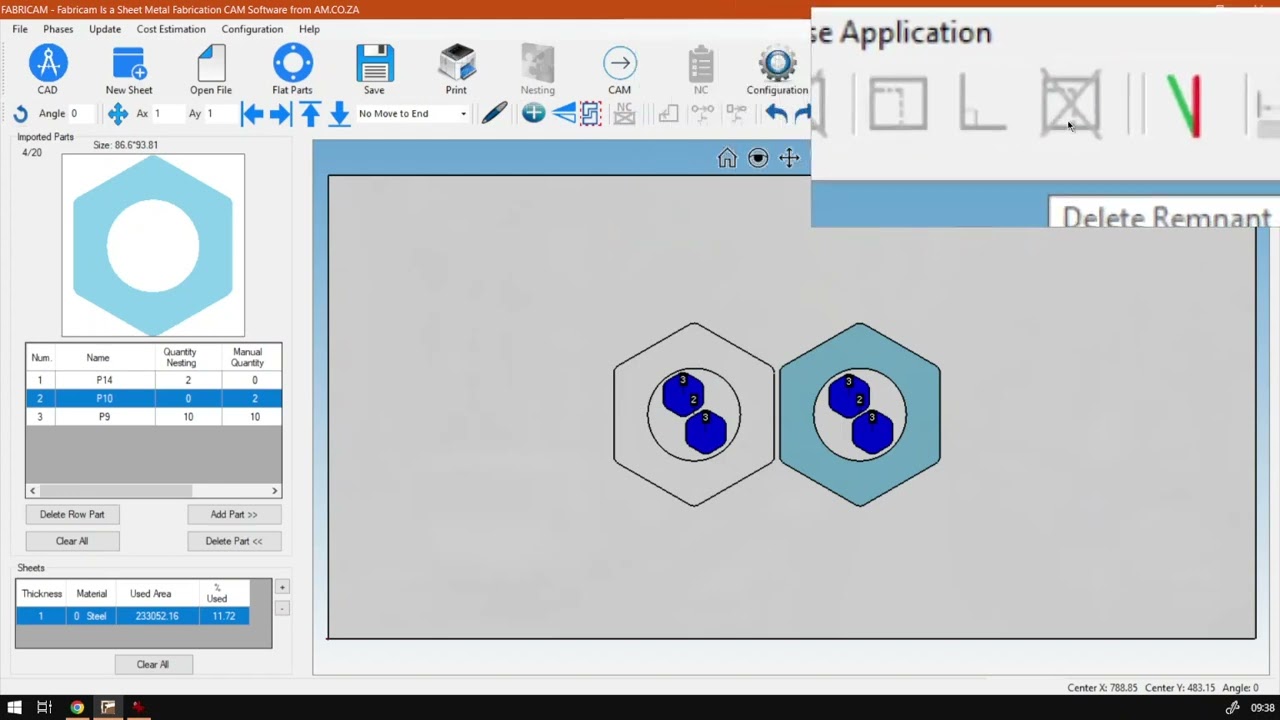Open the Help menu
The height and width of the screenshot is (720, 1280).
pos(309,29)
